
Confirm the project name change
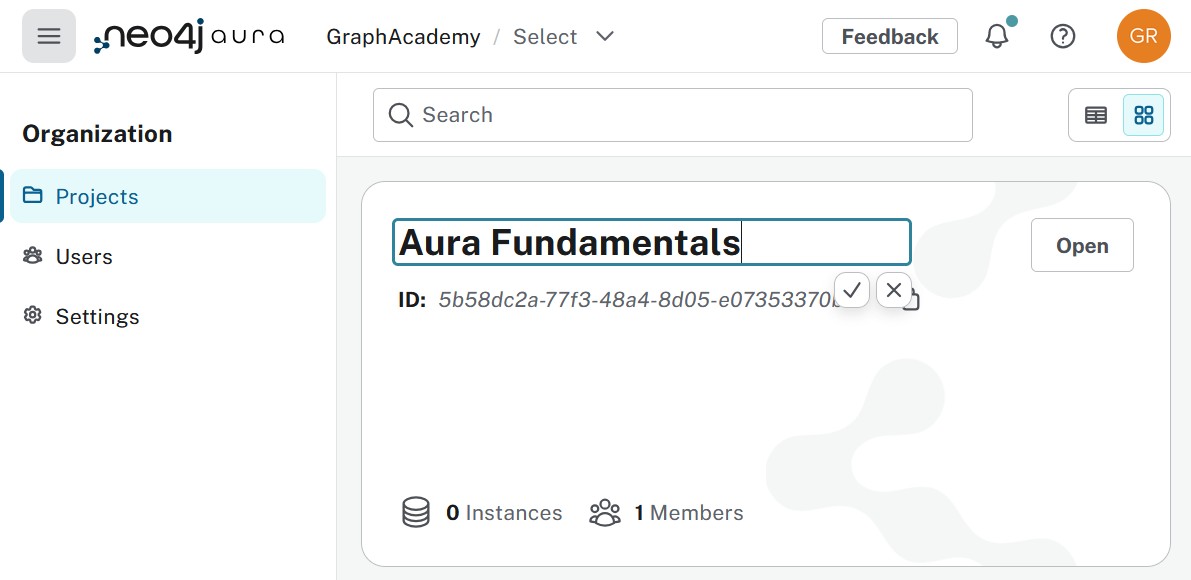coord(852,290)
